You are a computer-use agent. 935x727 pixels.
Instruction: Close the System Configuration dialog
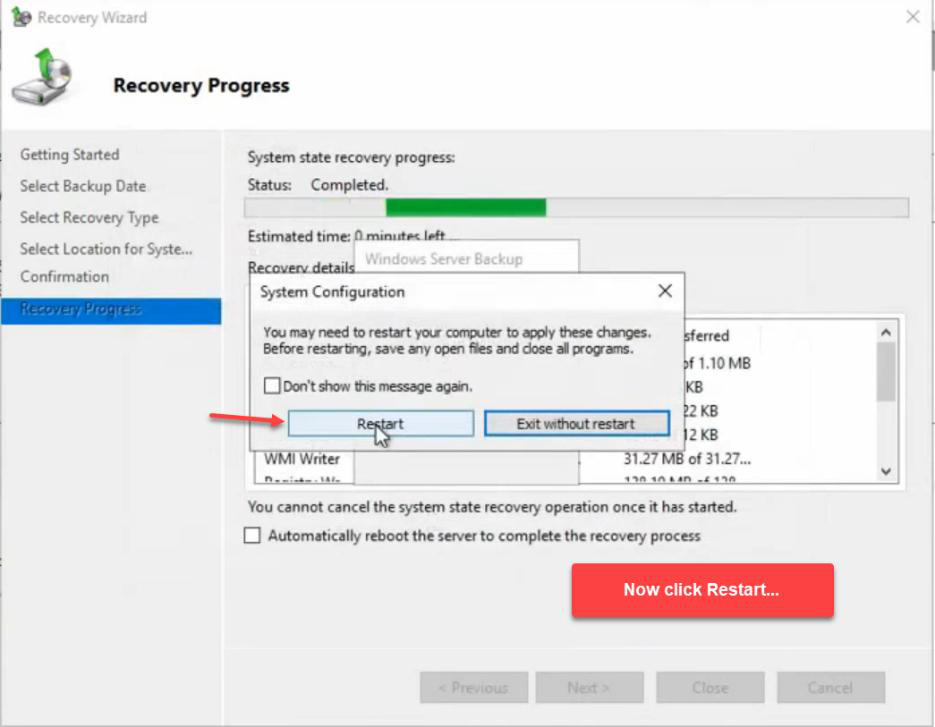665,291
